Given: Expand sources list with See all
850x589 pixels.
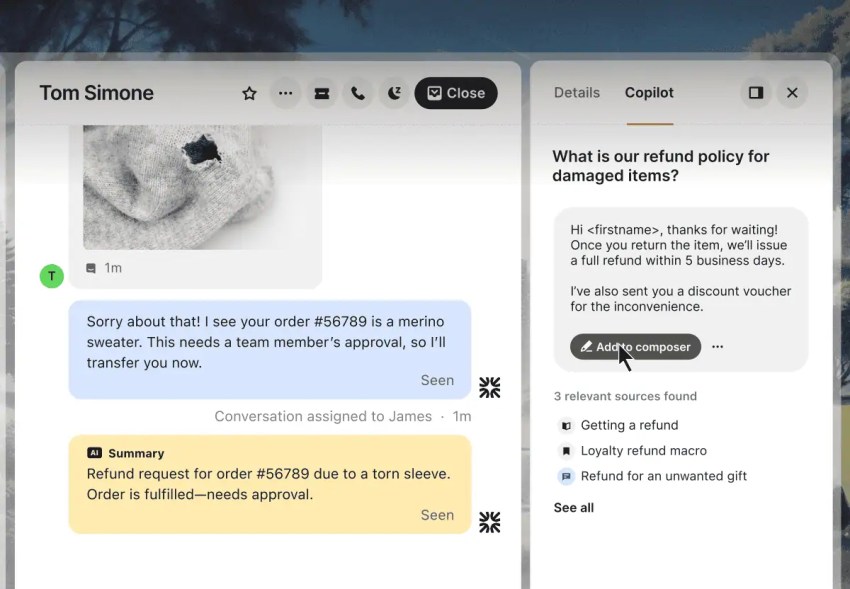Looking at the screenshot, I should coord(574,508).
